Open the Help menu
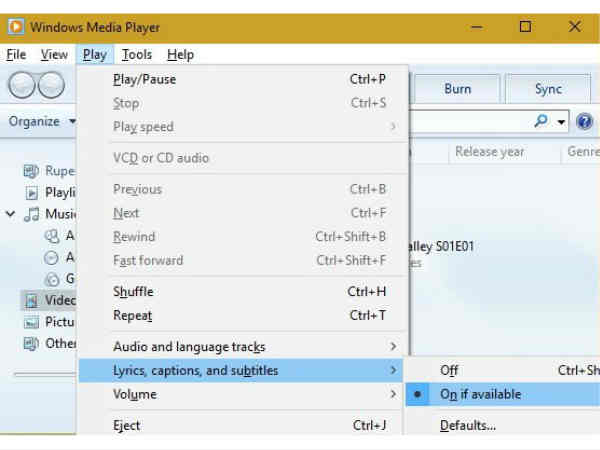 (180, 55)
